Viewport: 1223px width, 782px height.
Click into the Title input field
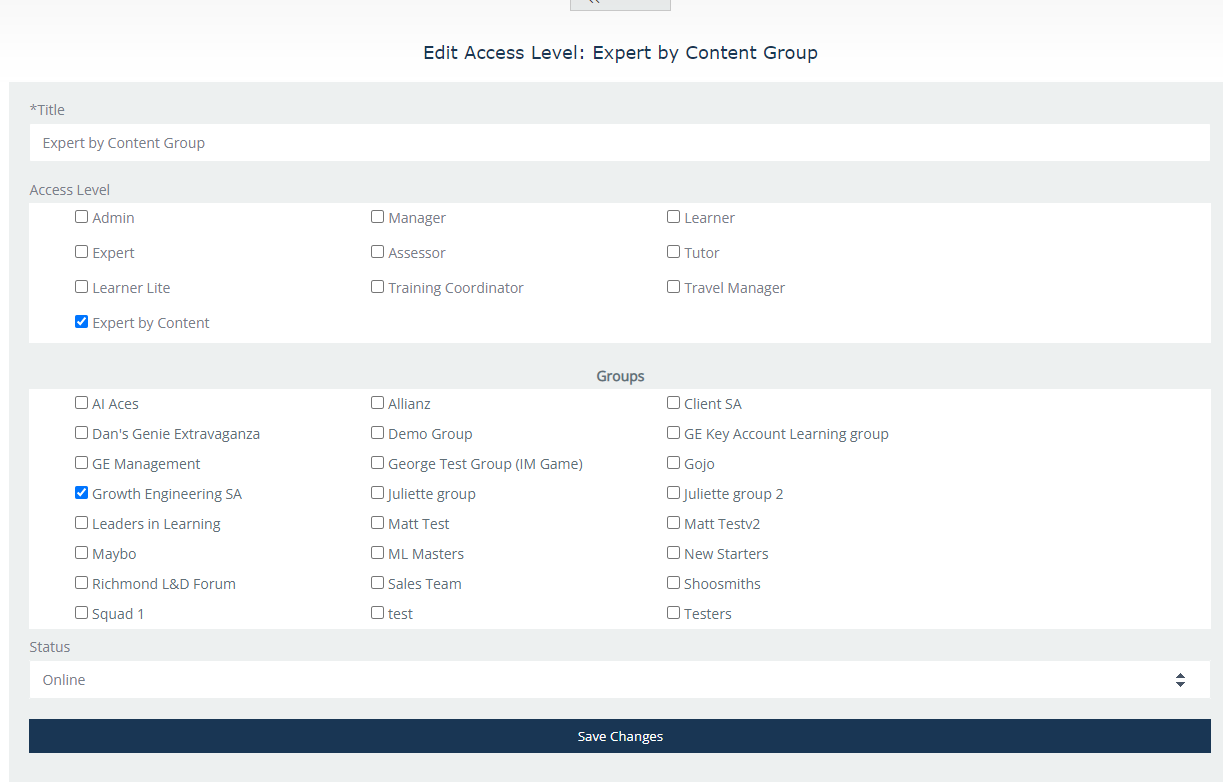pyautogui.click(x=620, y=143)
